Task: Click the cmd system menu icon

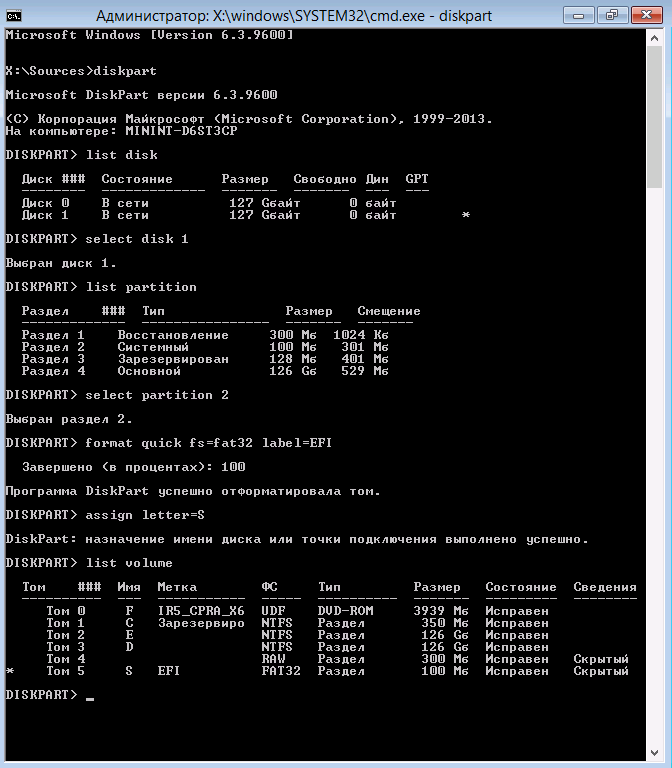Action: click(x=14, y=16)
